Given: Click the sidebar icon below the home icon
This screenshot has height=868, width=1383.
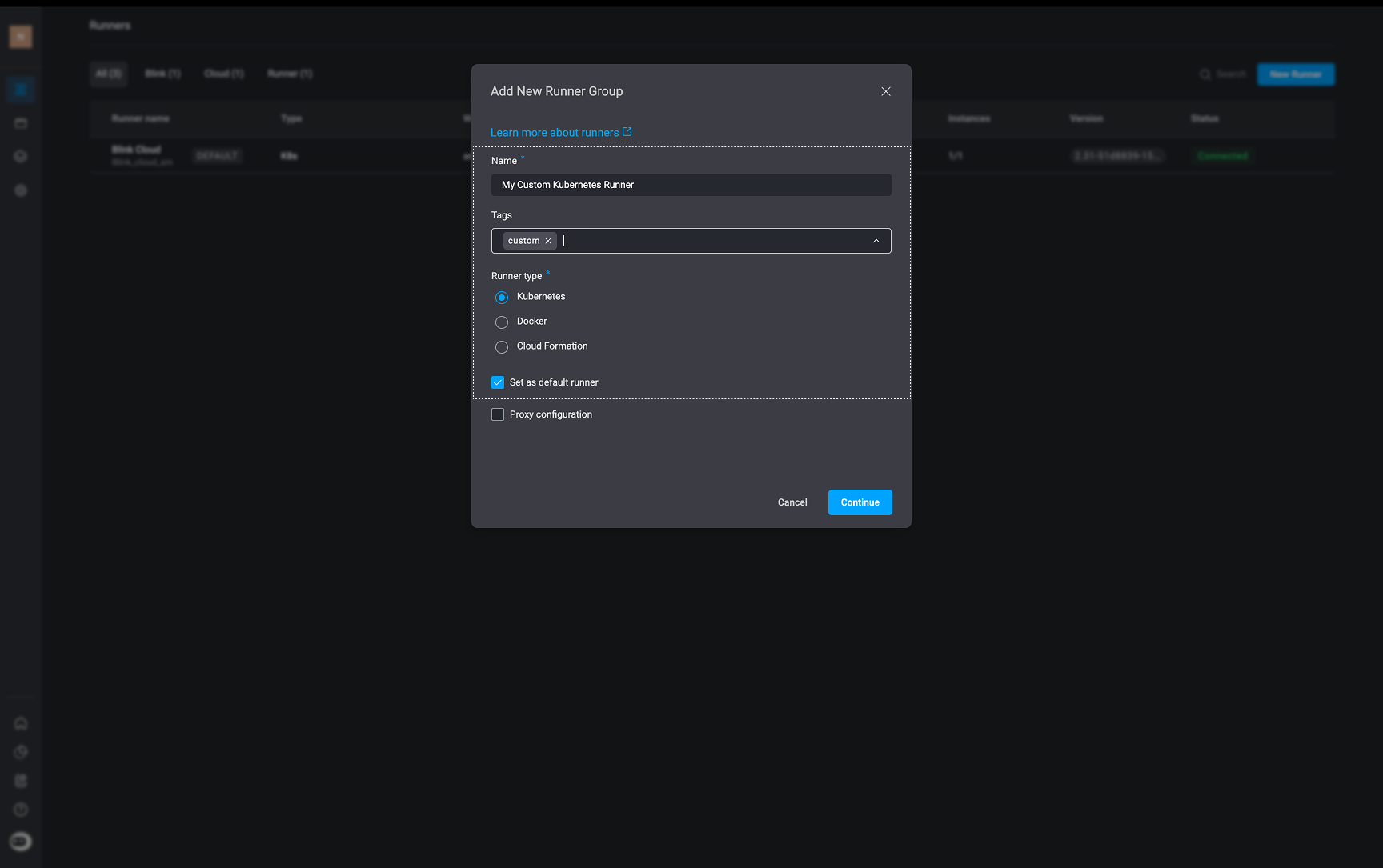Looking at the screenshot, I should click(21, 752).
